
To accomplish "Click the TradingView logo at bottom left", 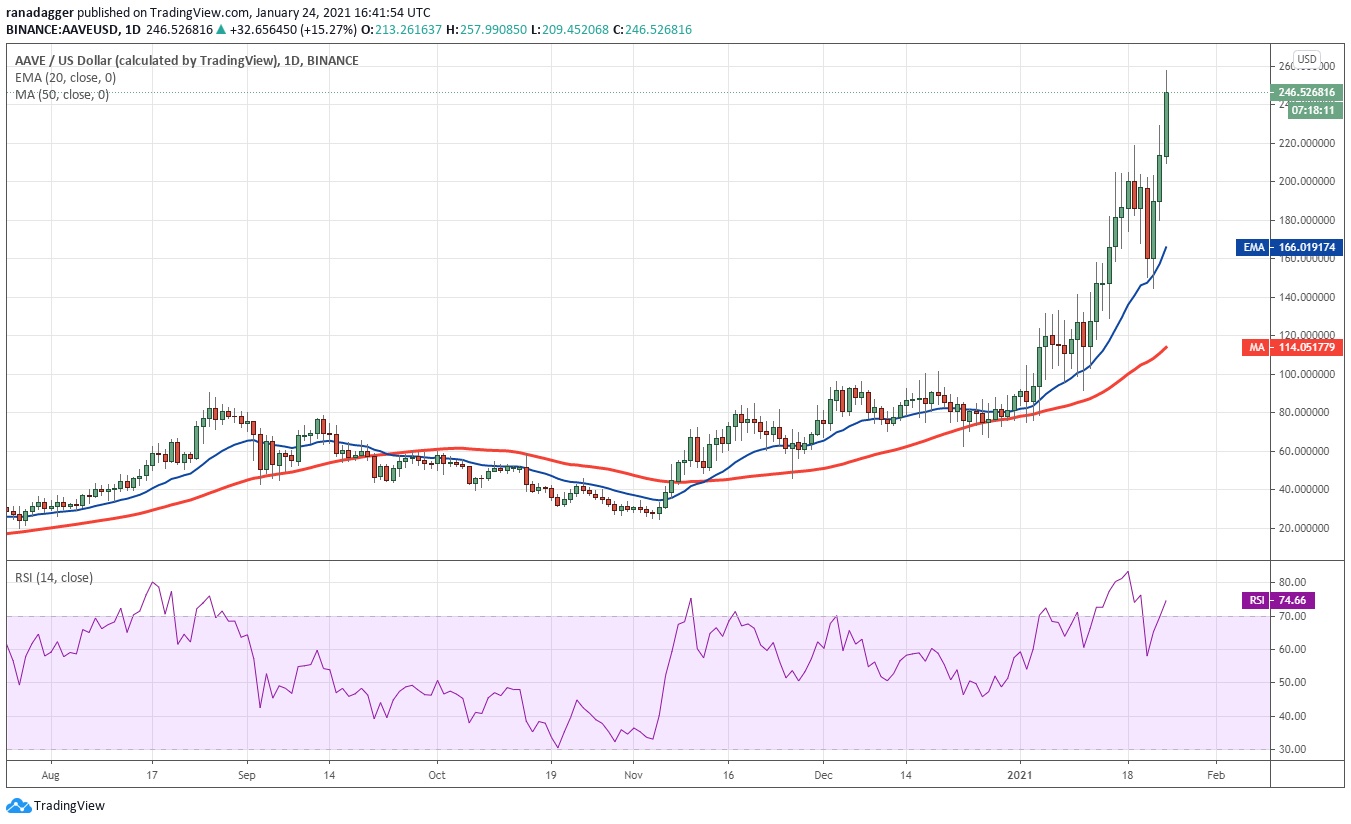I will coord(55,805).
